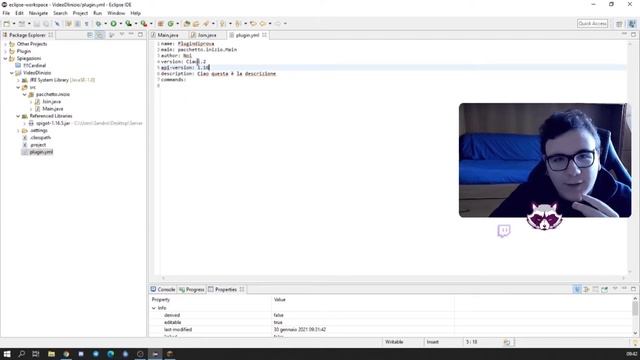Click the New file toolbar icon

tap(7, 24)
